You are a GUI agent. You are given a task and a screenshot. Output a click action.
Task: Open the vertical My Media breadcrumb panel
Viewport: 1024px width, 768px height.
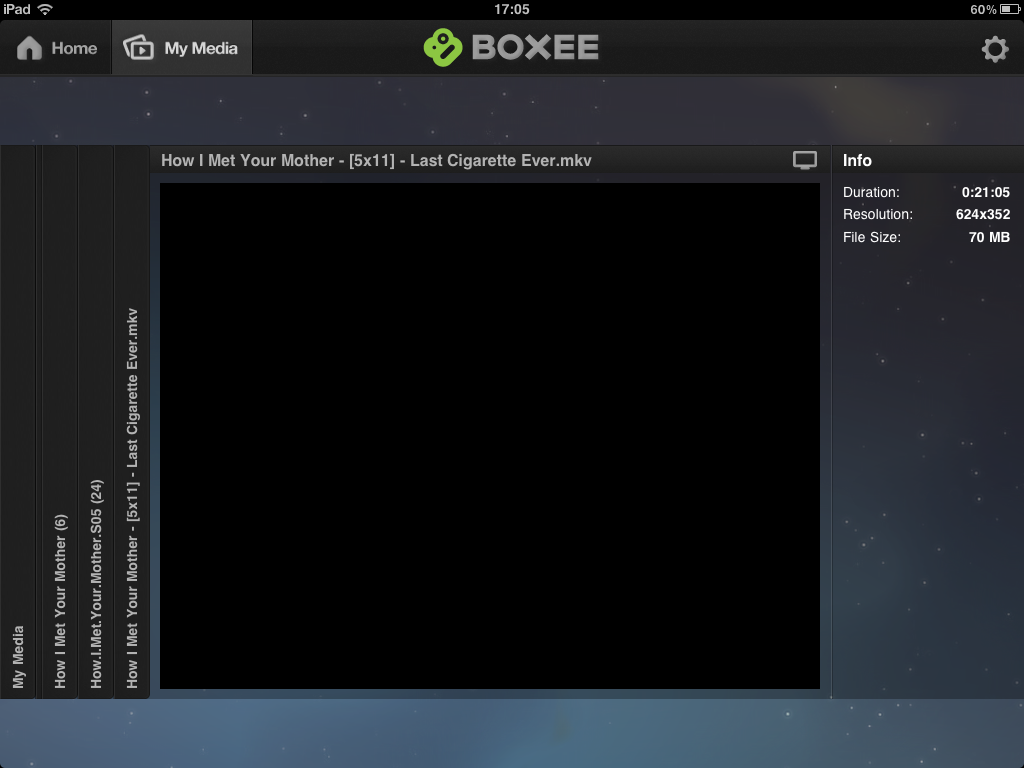tap(18, 422)
